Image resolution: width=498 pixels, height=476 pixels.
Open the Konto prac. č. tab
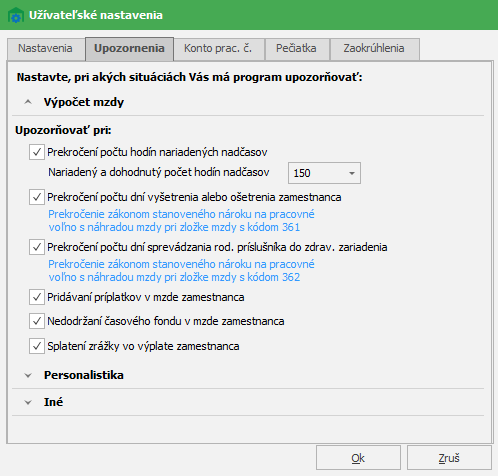click(219, 49)
